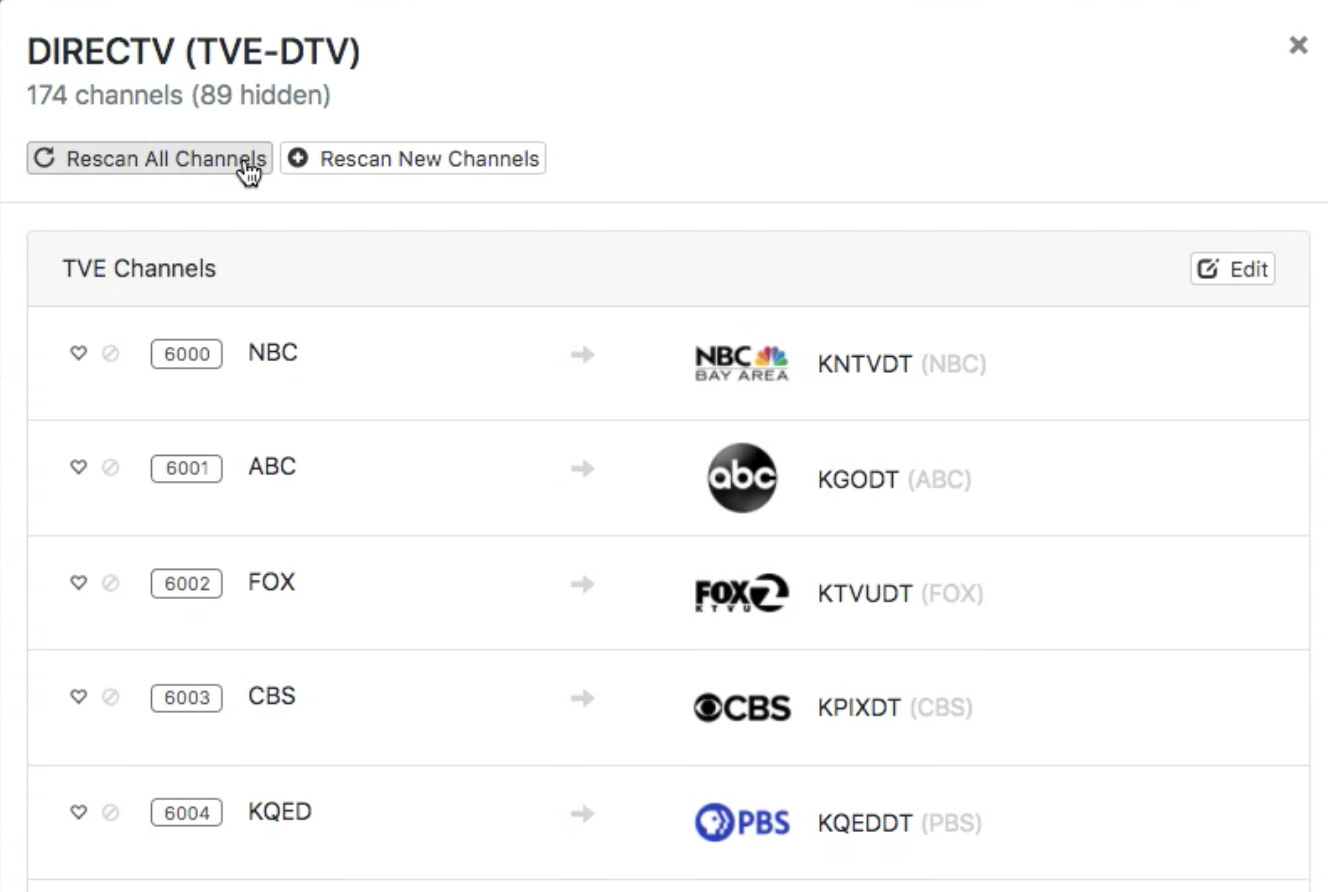Toggle favorite heart for ABC channel
The height and width of the screenshot is (892, 1328).
point(77,468)
